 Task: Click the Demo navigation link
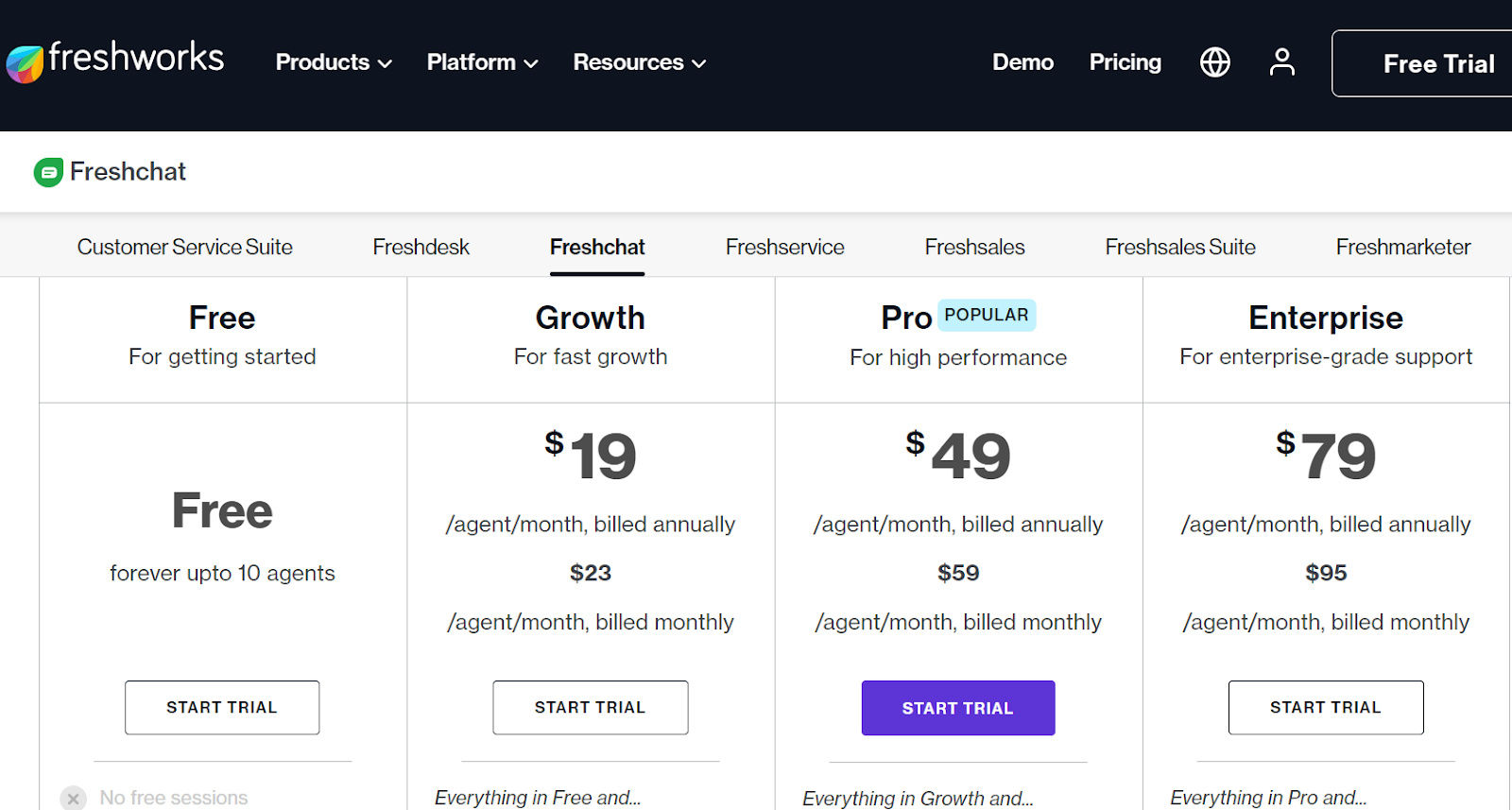(1022, 61)
